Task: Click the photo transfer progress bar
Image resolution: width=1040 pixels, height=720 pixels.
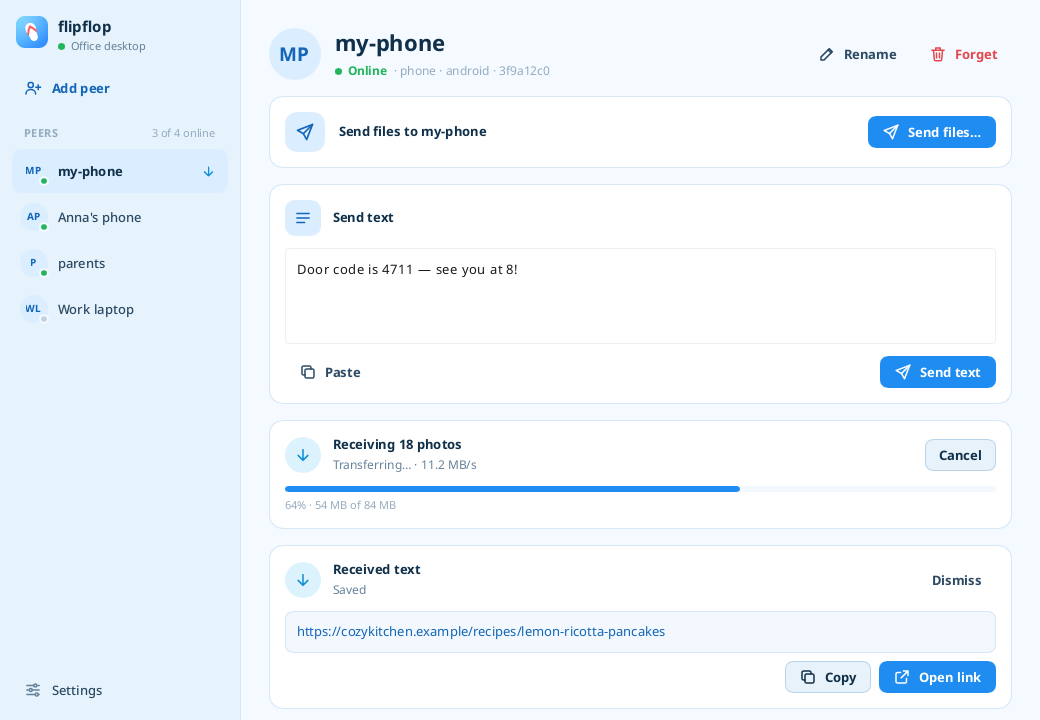Action: click(x=640, y=489)
